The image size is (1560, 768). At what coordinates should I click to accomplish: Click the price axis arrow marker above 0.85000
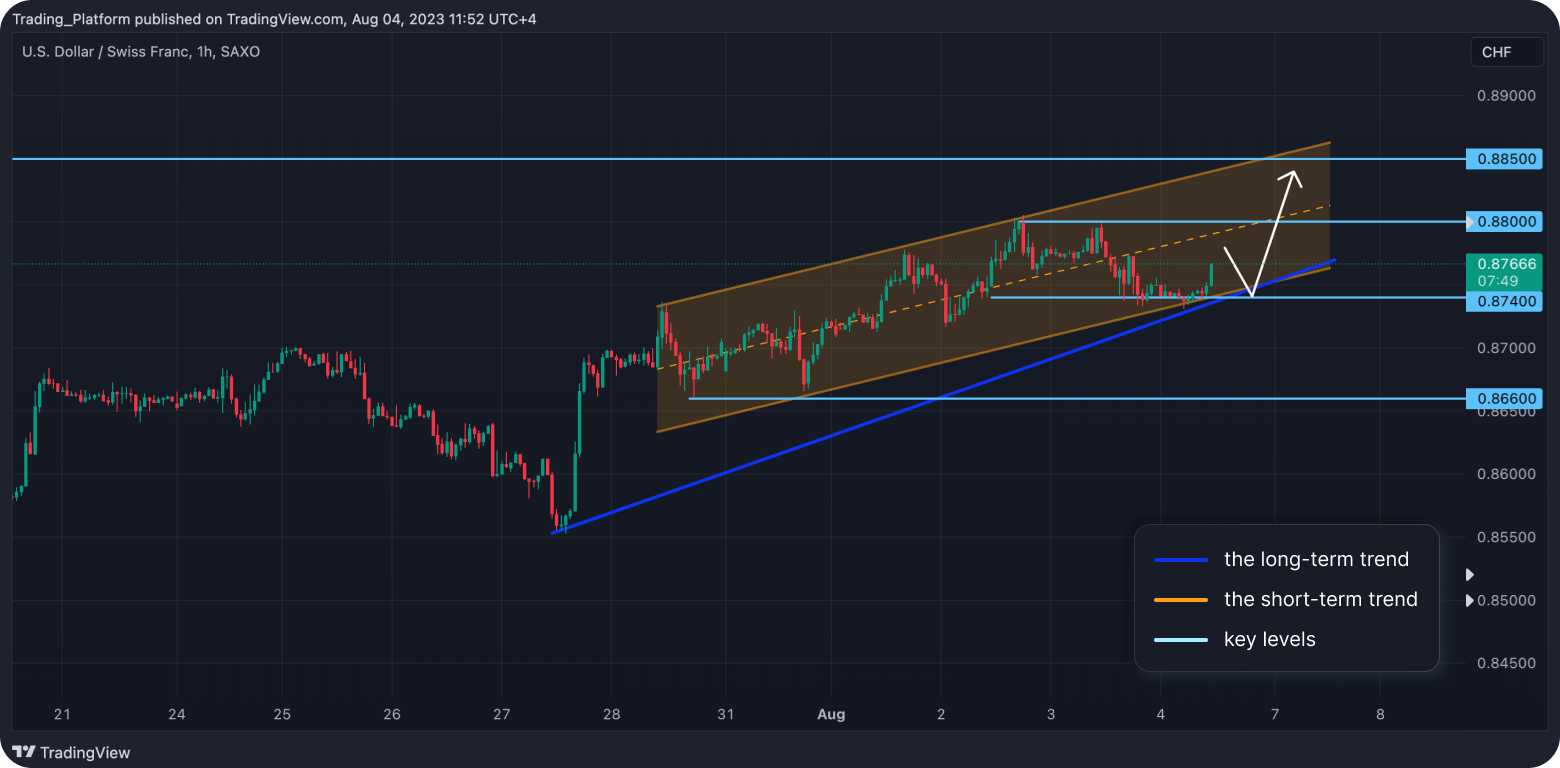[1469, 575]
